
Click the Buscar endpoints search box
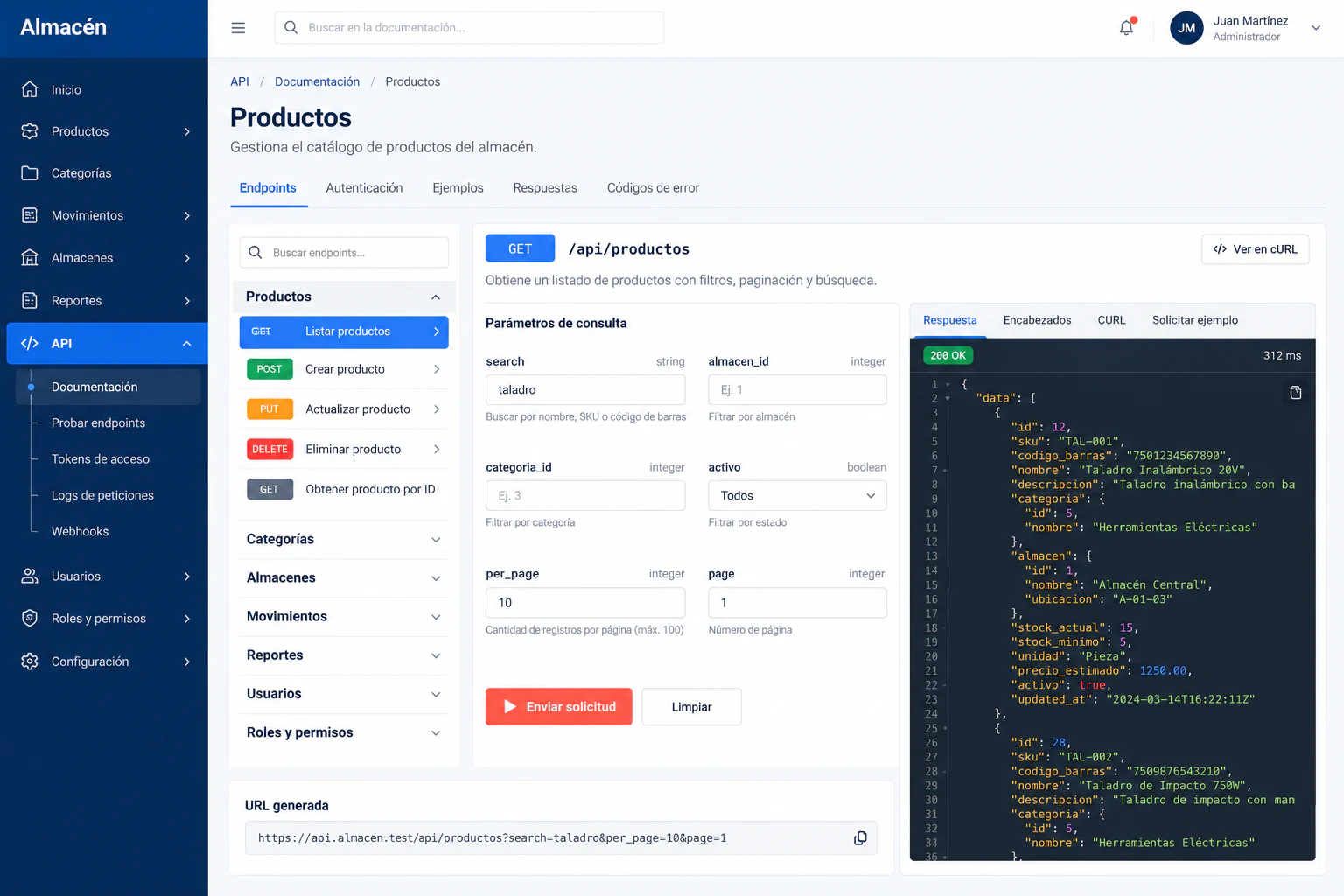344,253
